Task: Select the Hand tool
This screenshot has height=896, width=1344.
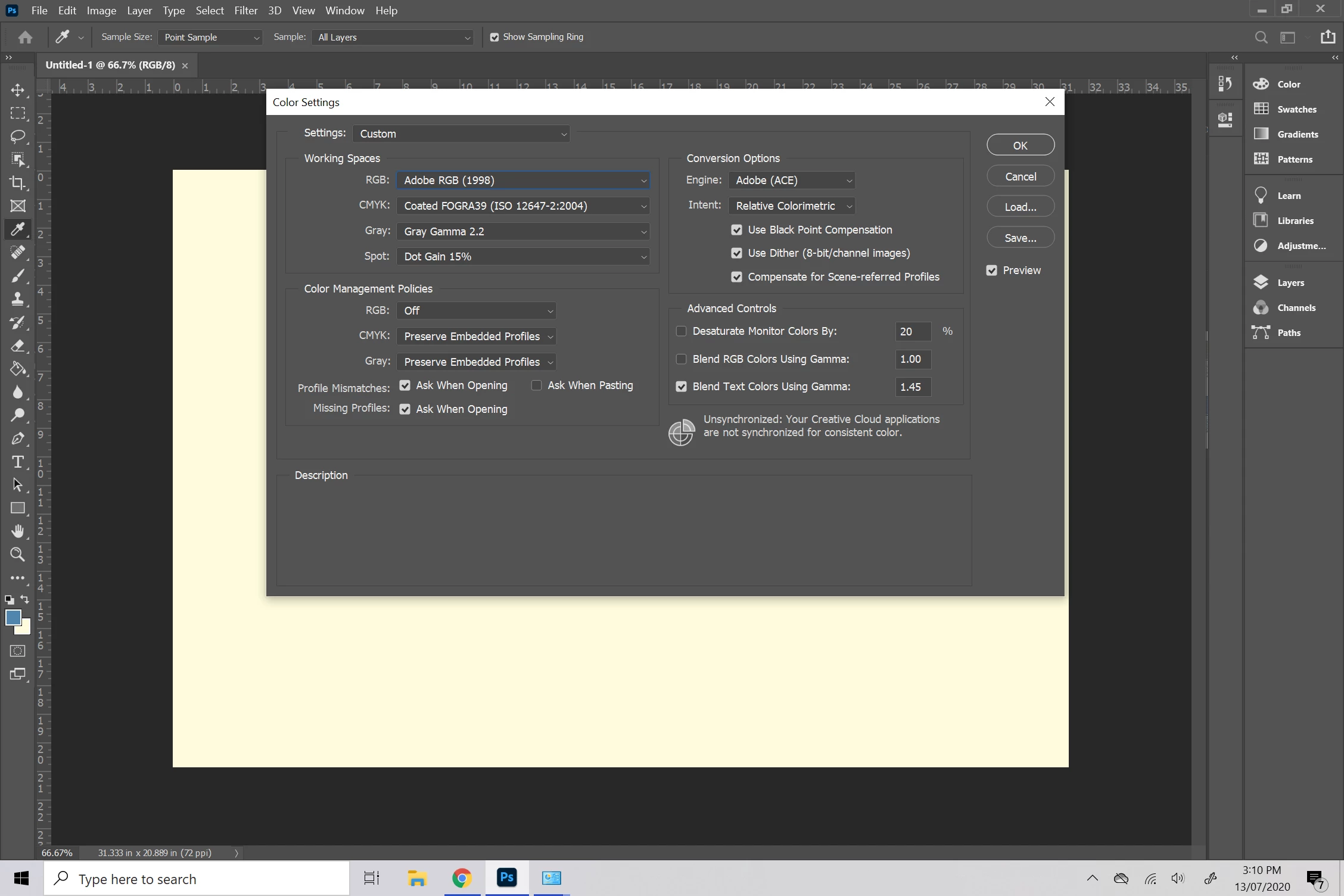Action: pos(18,531)
